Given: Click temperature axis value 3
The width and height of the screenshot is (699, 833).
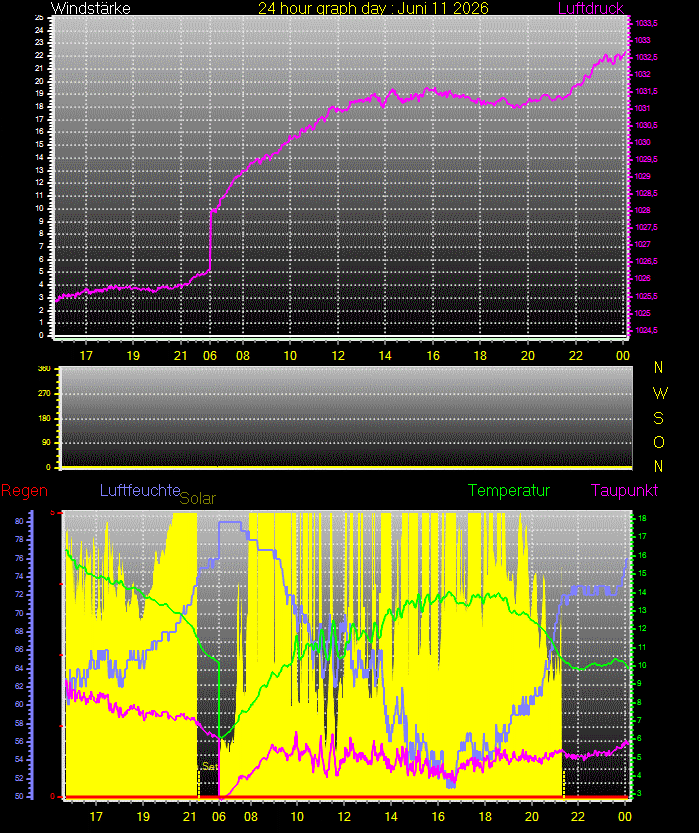Looking at the screenshot, I should point(640,794).
